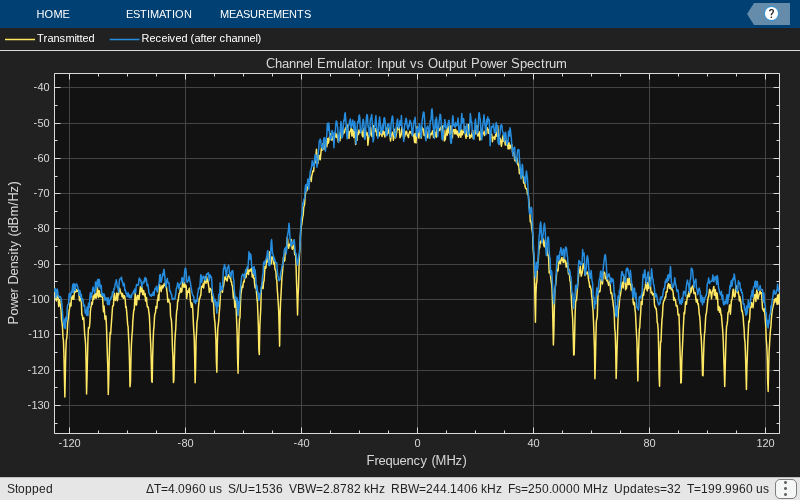Click the Stopped status text
Viewport: 800px width, 500px height.
(30, 489)
